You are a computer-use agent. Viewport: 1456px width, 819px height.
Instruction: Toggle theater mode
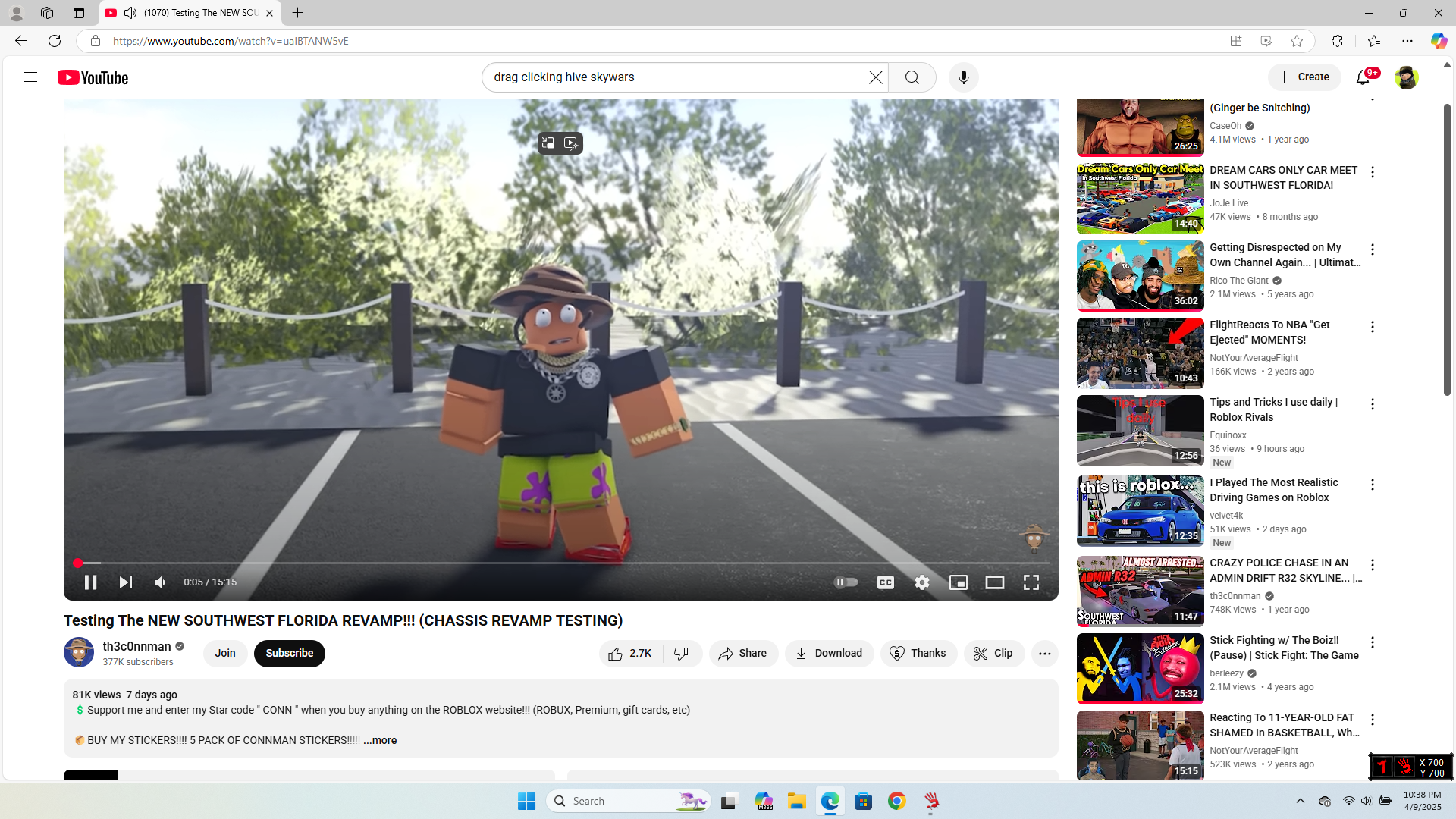tap(994, 582)
